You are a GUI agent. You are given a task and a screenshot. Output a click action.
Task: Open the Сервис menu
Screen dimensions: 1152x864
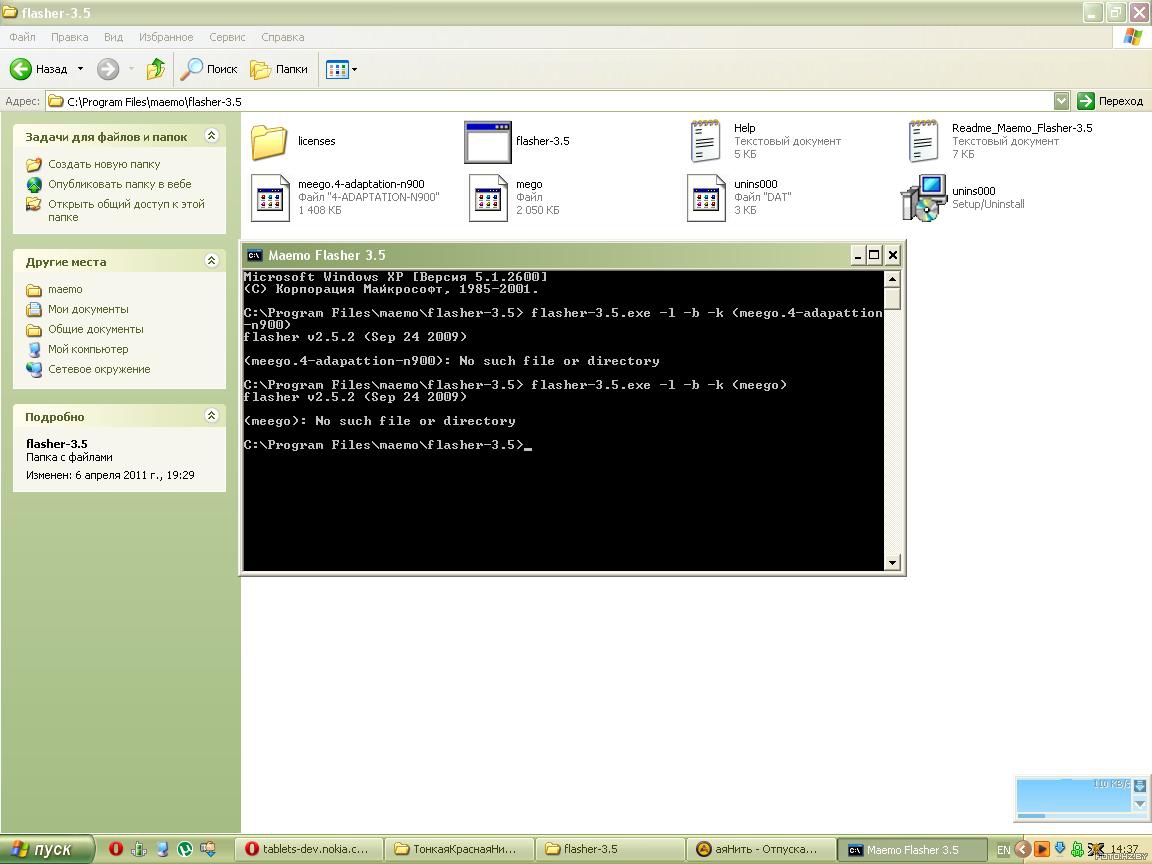[x=227, y=37]
